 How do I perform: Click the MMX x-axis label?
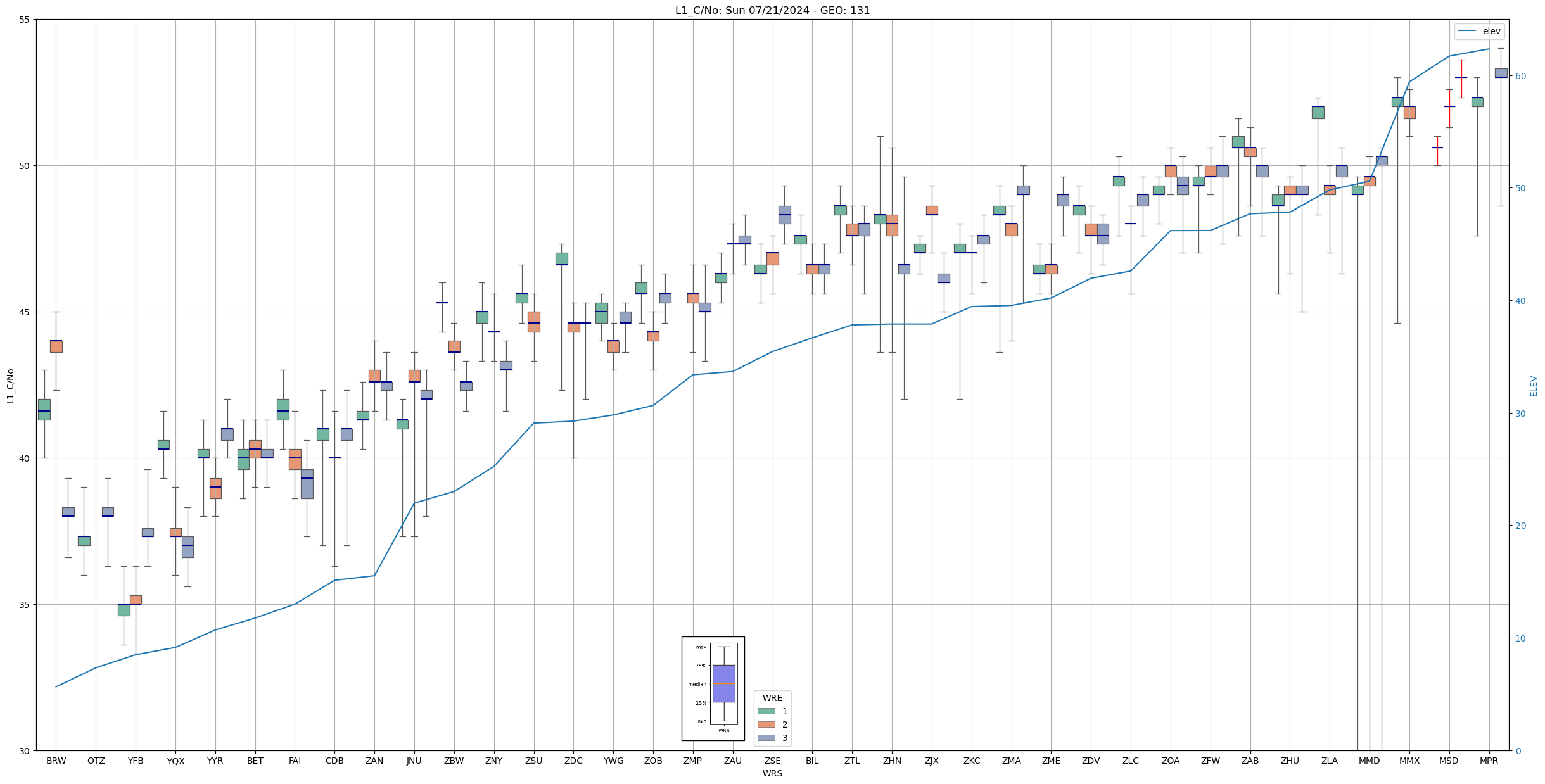[1409, 761]
